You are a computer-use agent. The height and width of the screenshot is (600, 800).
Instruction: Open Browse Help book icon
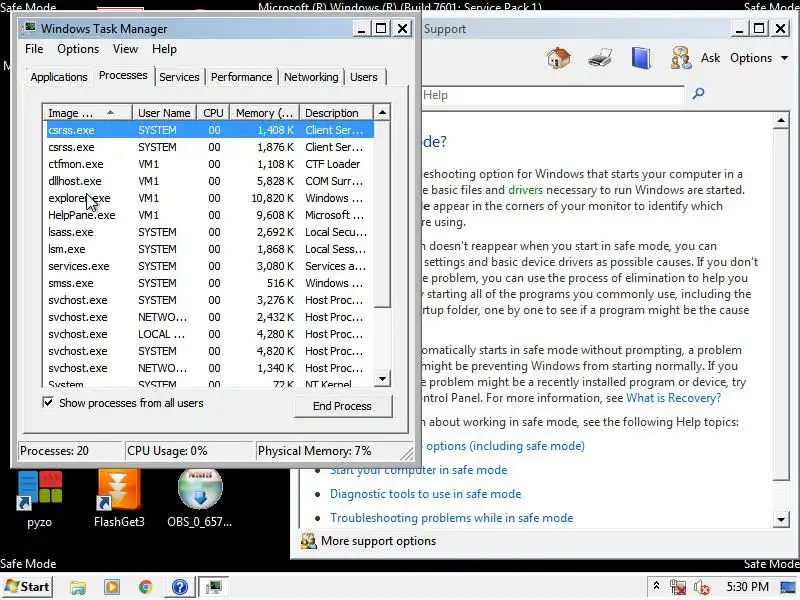(641, 58)
